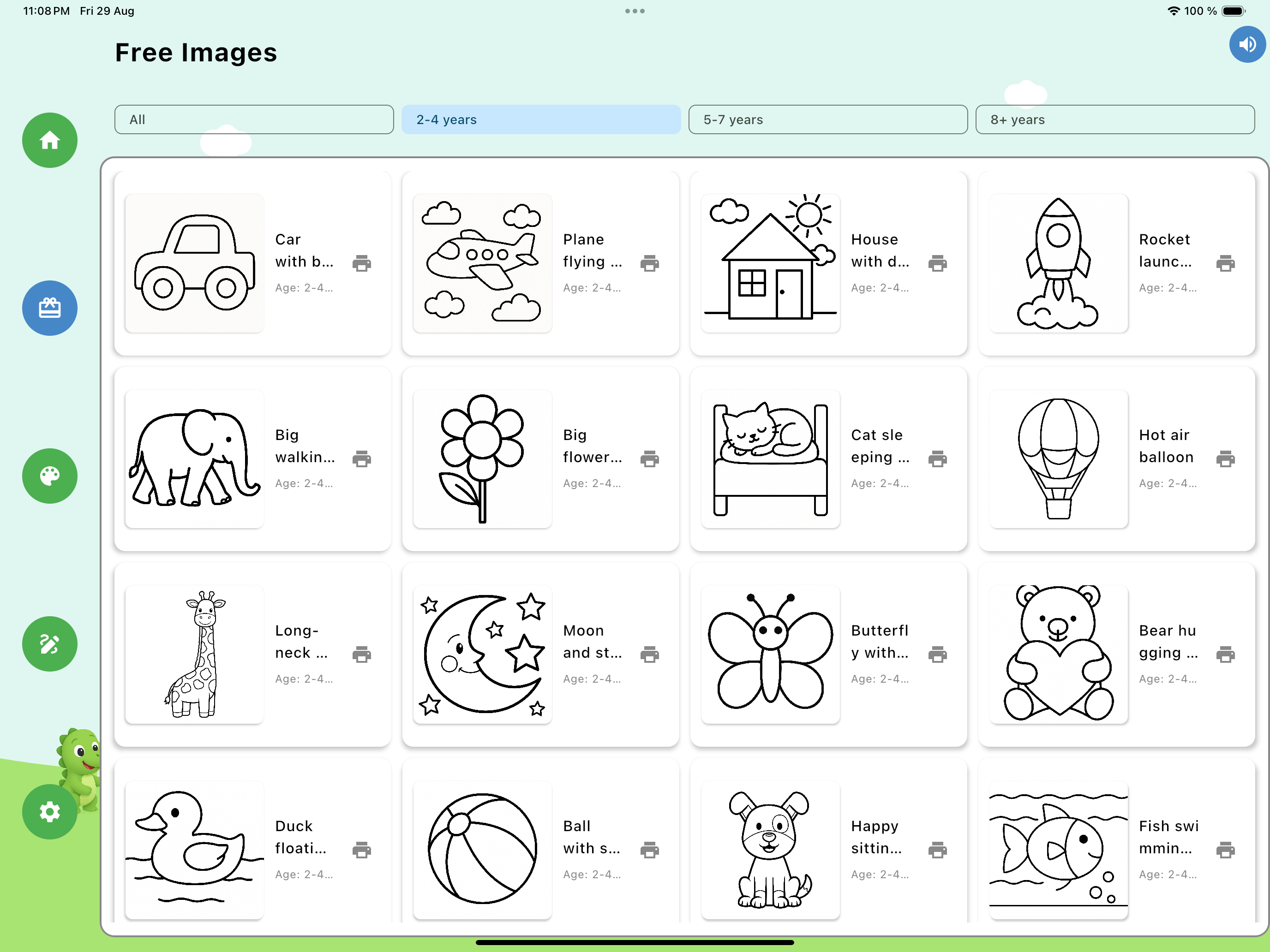The image size is (1270, 952).
Task: Print the Big walkin... elephant image
Action: (362, 459)
